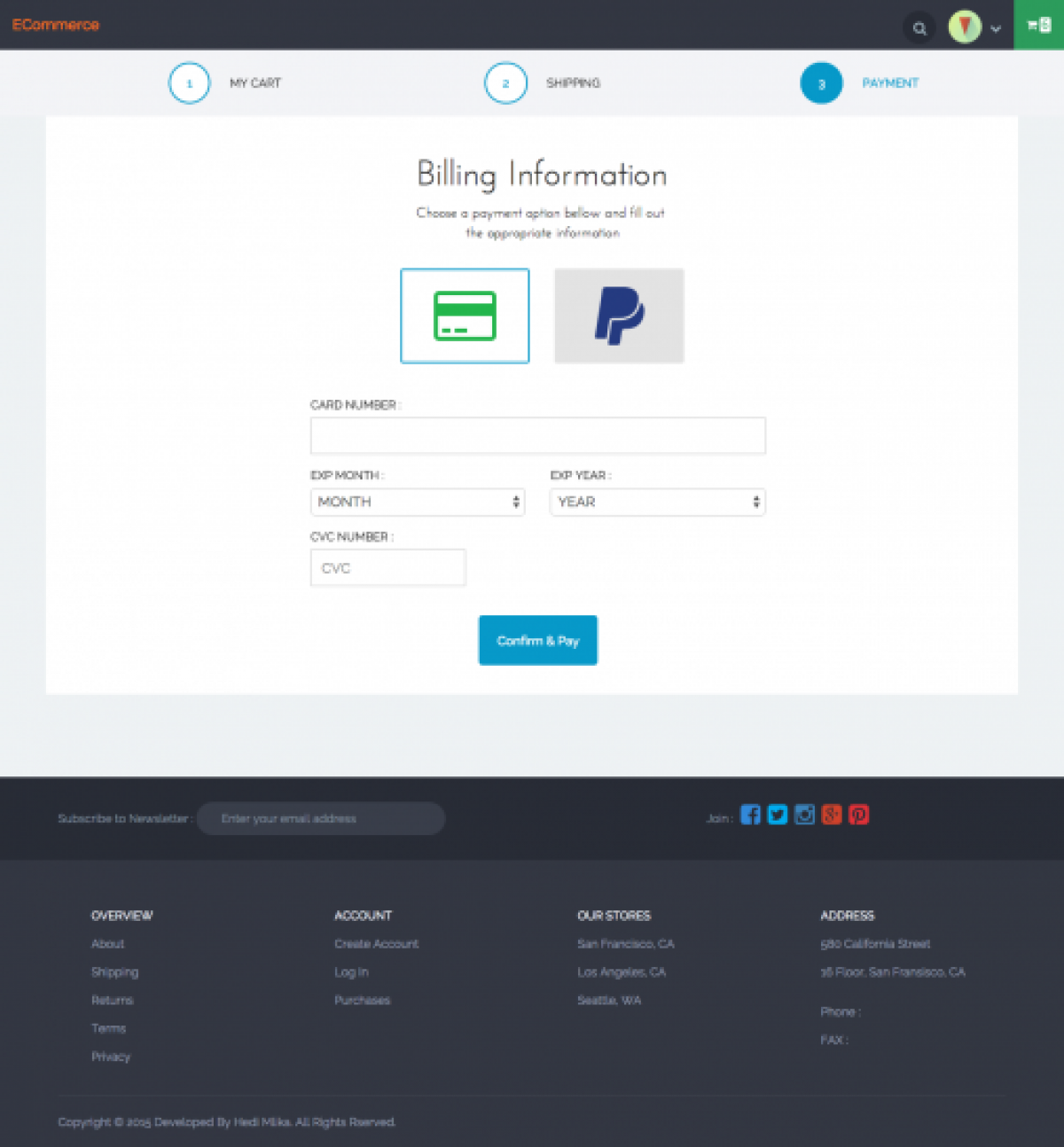Image resolution: width=1064 pixels, height=1147 pixels.
Task: Click the ECommerce logo
Action: pos(55,25)
